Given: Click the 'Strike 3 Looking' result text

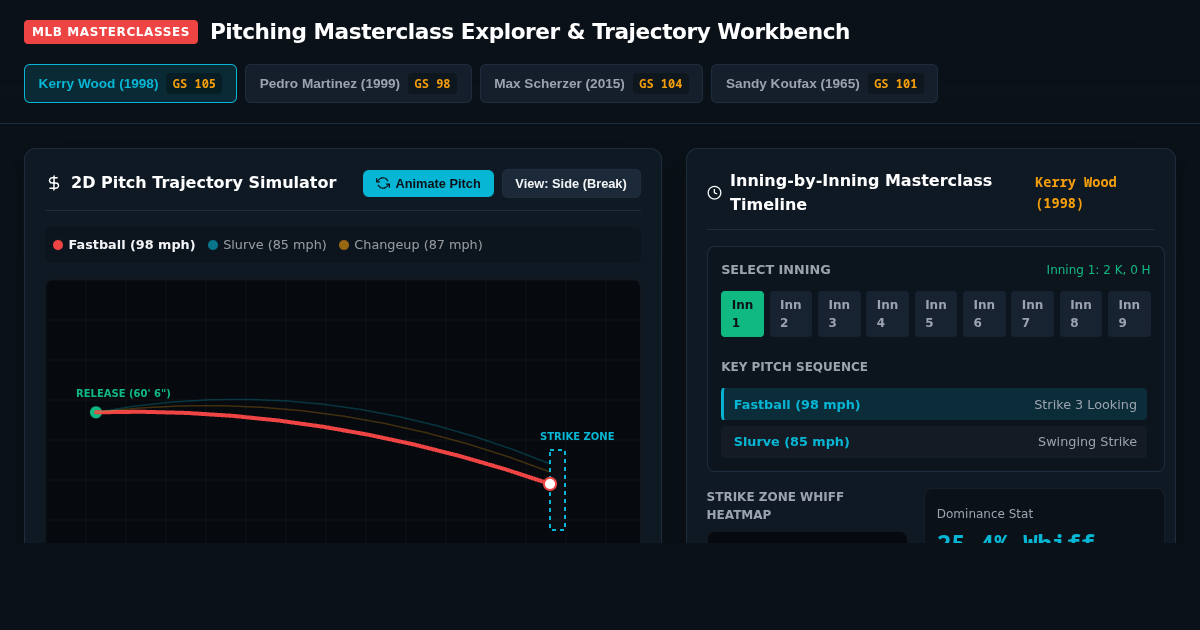Looking at the screenshot, I should [1085, 404].
